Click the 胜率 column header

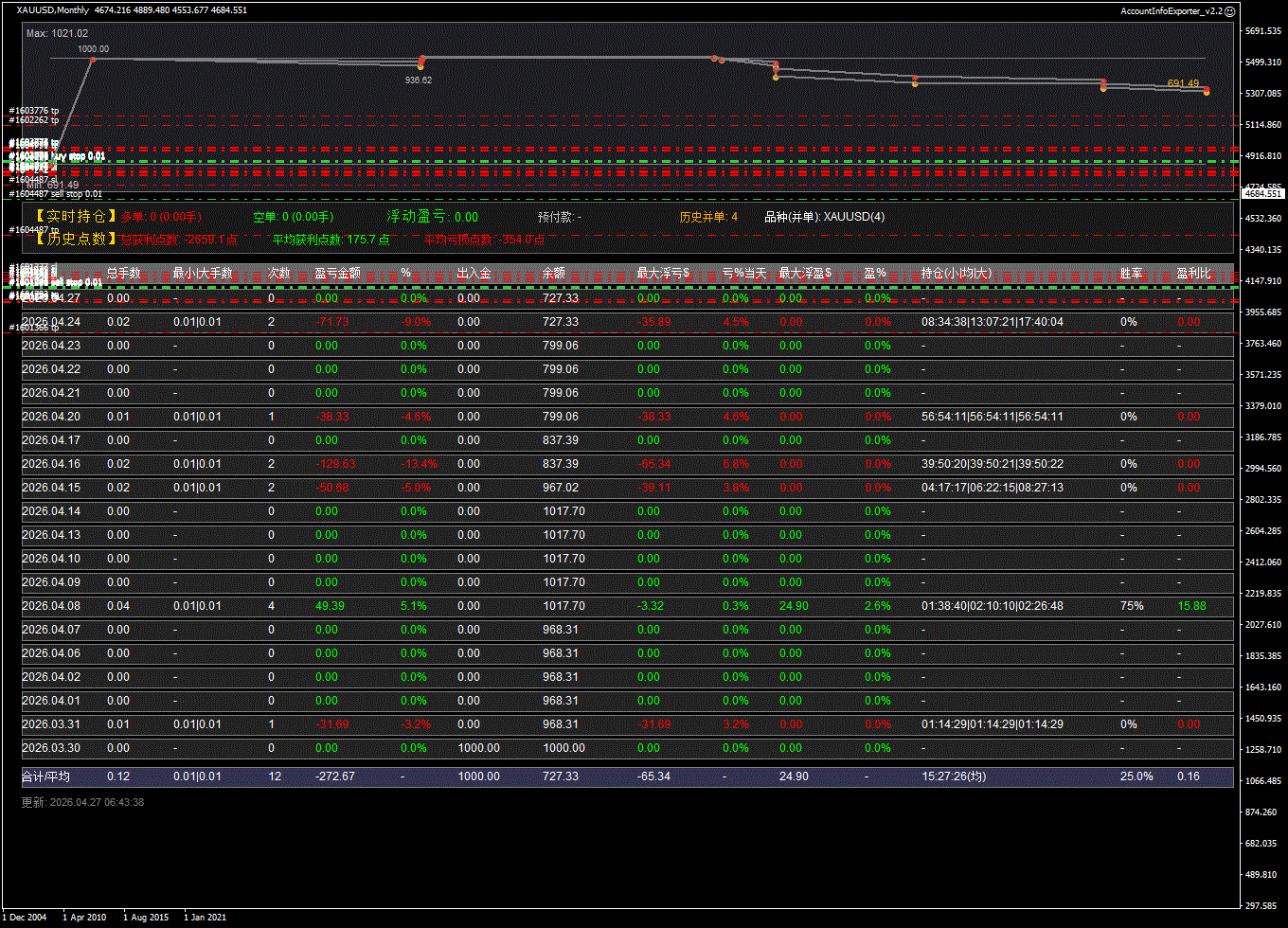tap(1131, 273)
